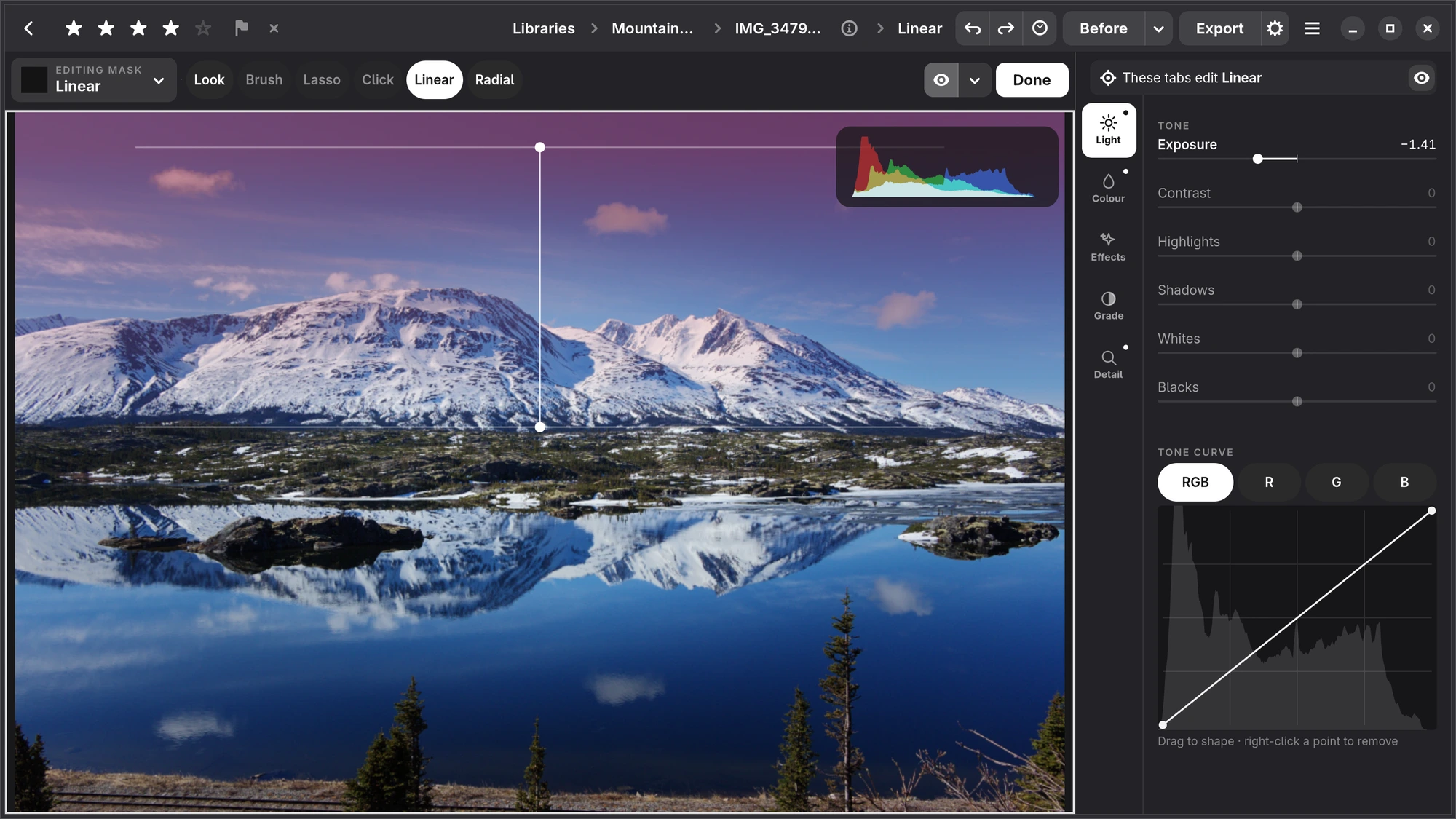The image size is (1456, 819).
Task: Reject the photo with the X icon
Action: click(x=274, y=28)
